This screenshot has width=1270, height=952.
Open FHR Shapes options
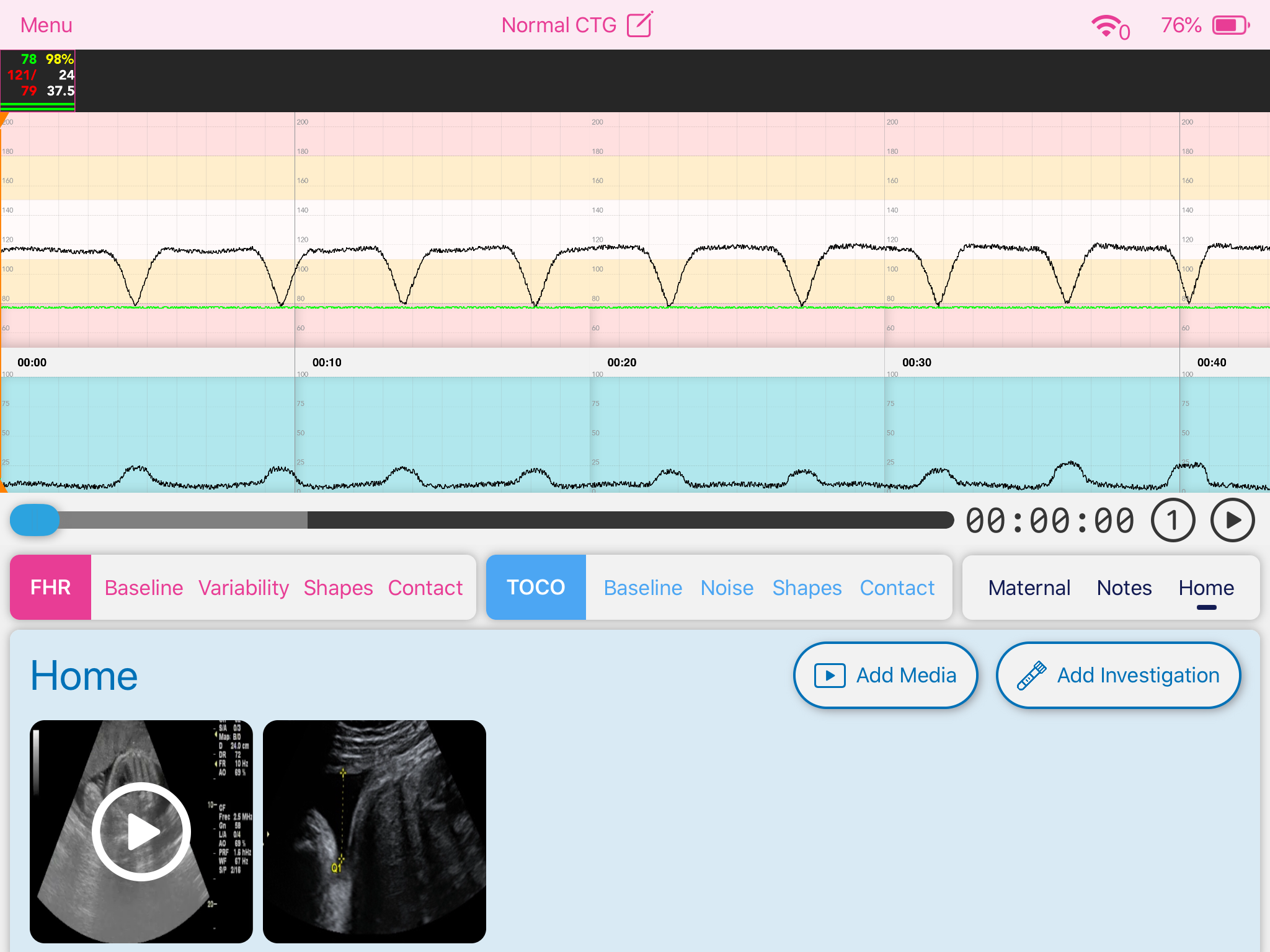(338, 588)
